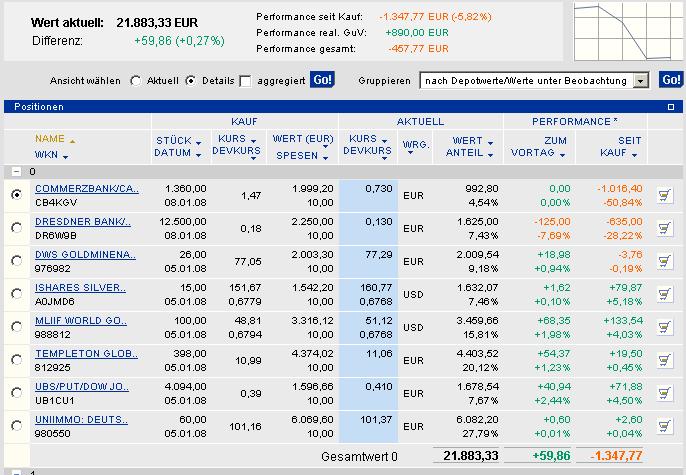Click the Positionen section header bar
This screenshot has width=686, height=475.
343,107
